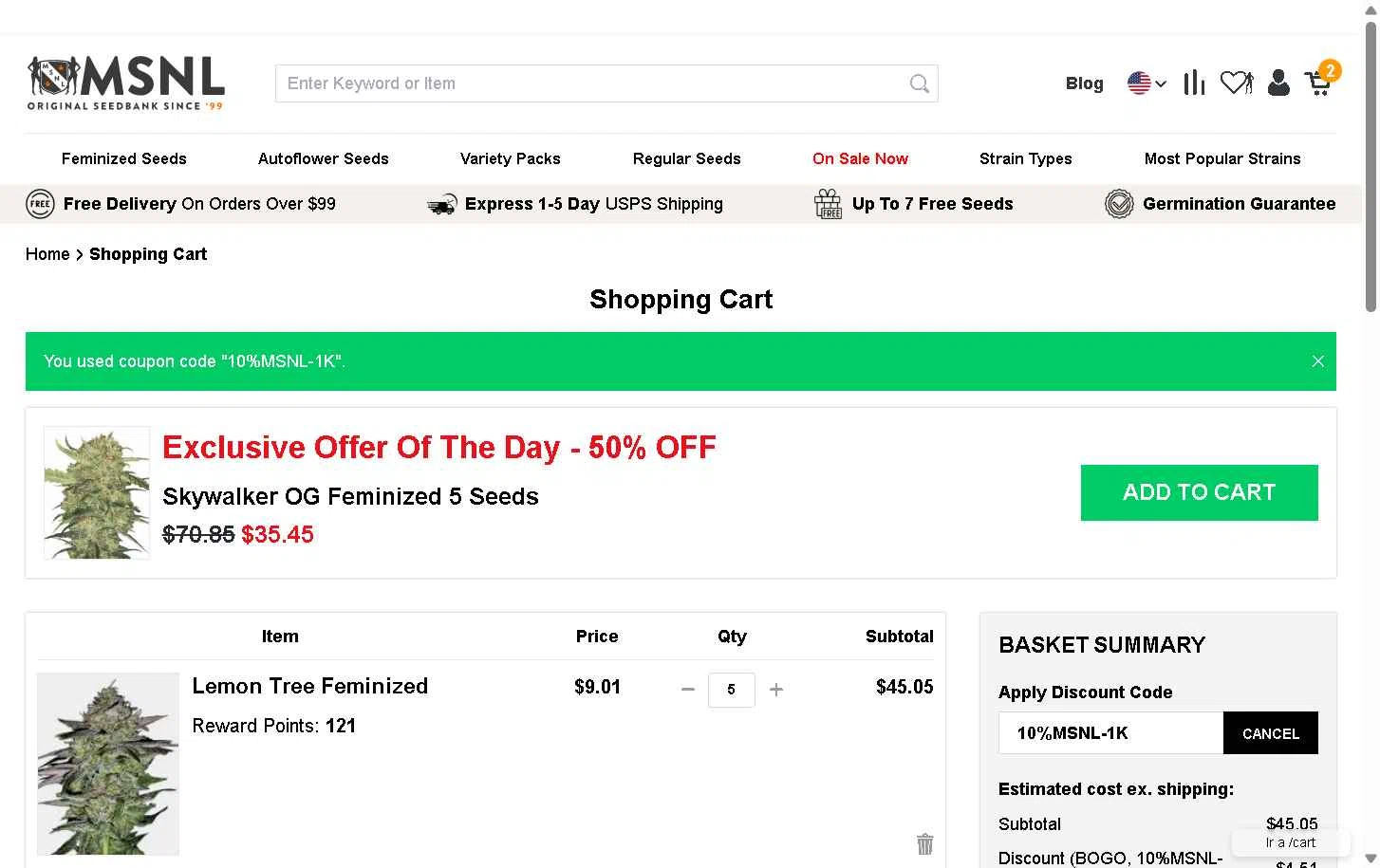Open the US flag country selector
Viewport: 1380px width, 868px height.
(1147, 83)
